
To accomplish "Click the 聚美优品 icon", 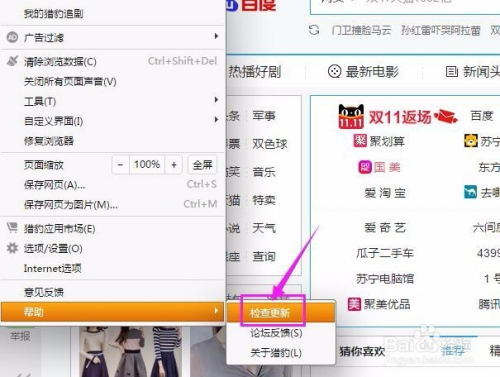I will (354, 304).
